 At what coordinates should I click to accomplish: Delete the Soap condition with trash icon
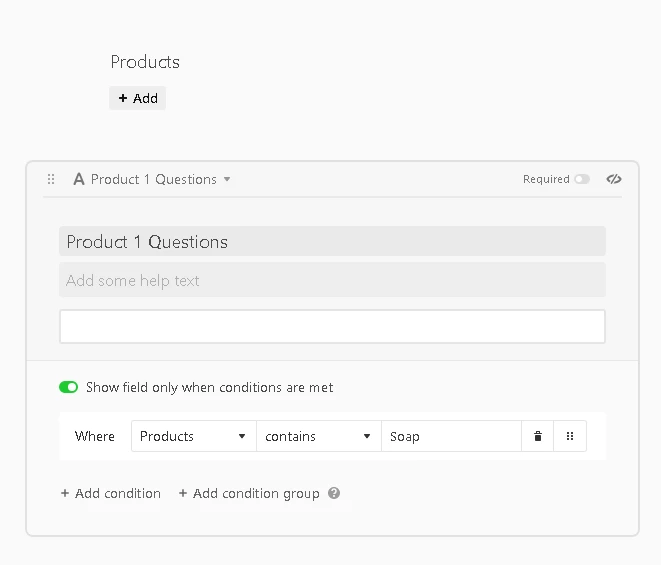tap(537, 436)
